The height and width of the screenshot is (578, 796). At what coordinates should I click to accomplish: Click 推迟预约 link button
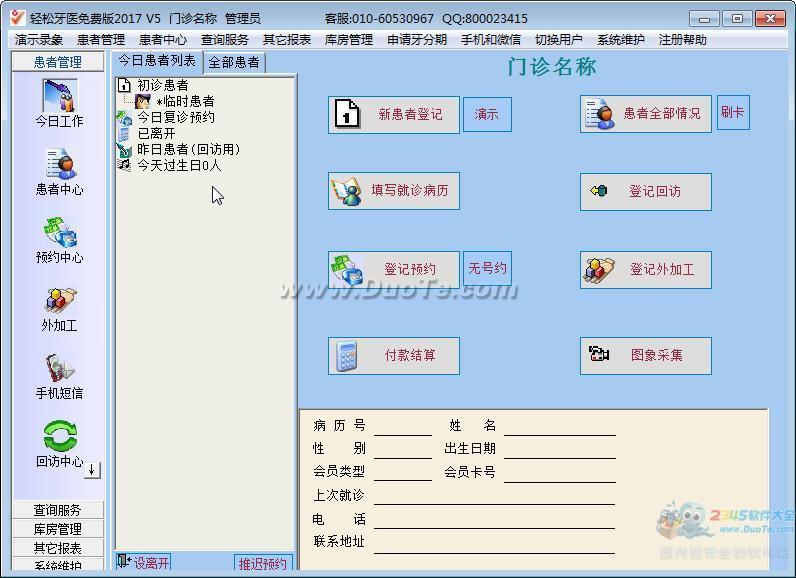tap(263, 564)
